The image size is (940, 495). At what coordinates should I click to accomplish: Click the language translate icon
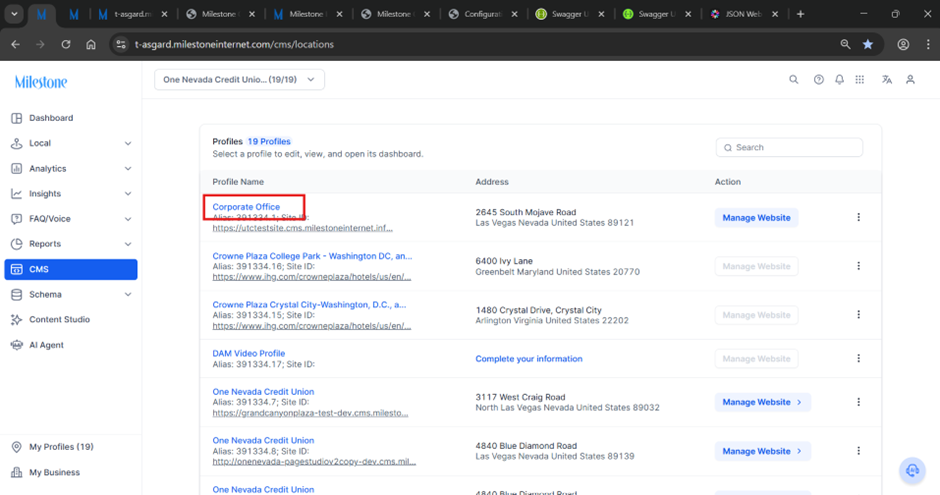pyautogui.click(x=887, y=79)
